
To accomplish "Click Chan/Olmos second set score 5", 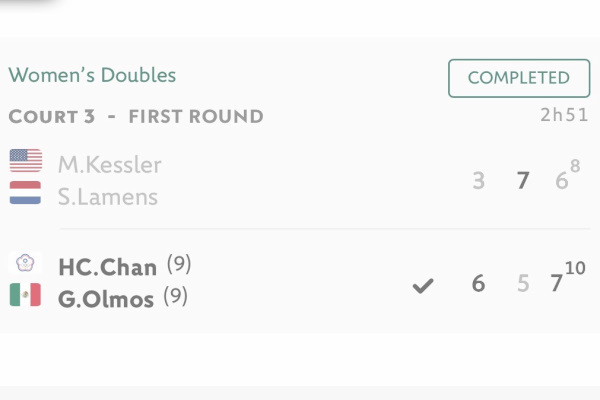I will [522, 284].
